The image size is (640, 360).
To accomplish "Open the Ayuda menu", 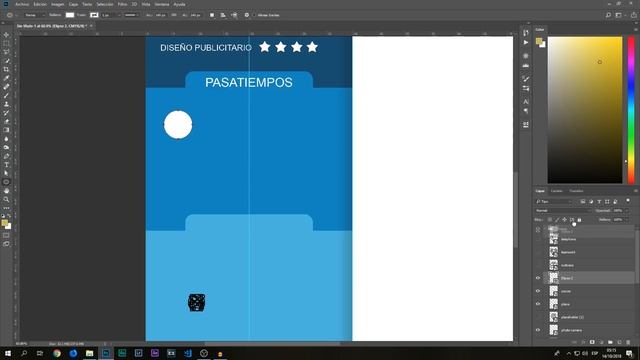I will click(180, 4).
